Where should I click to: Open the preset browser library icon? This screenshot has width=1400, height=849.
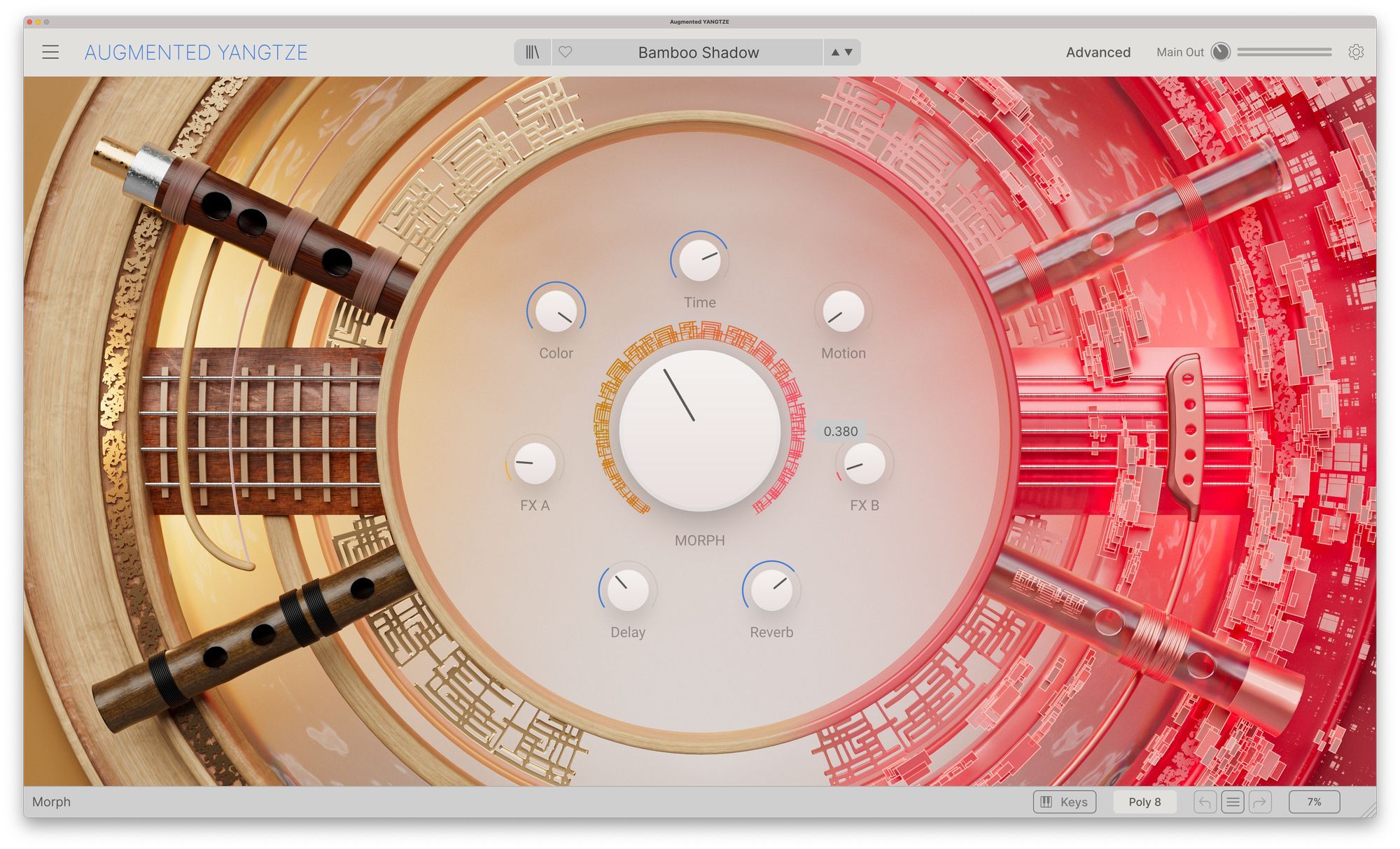[x=533, y=52]
